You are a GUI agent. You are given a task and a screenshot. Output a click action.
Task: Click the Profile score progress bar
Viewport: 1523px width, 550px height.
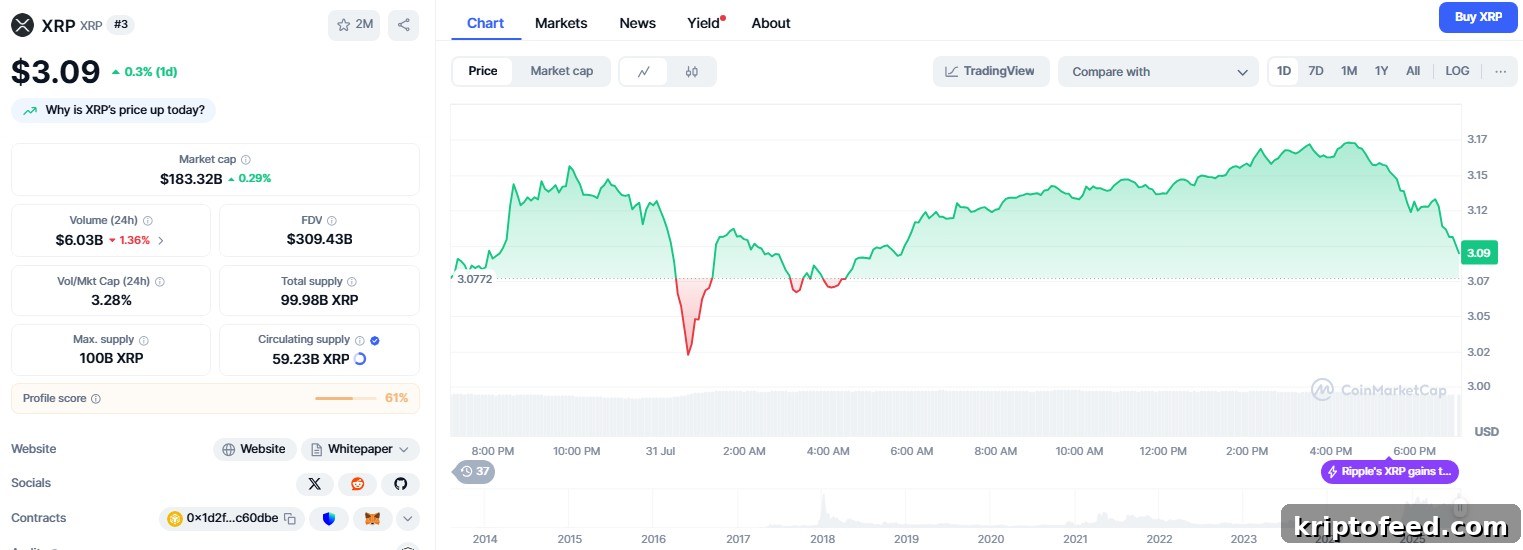(346, 399)
